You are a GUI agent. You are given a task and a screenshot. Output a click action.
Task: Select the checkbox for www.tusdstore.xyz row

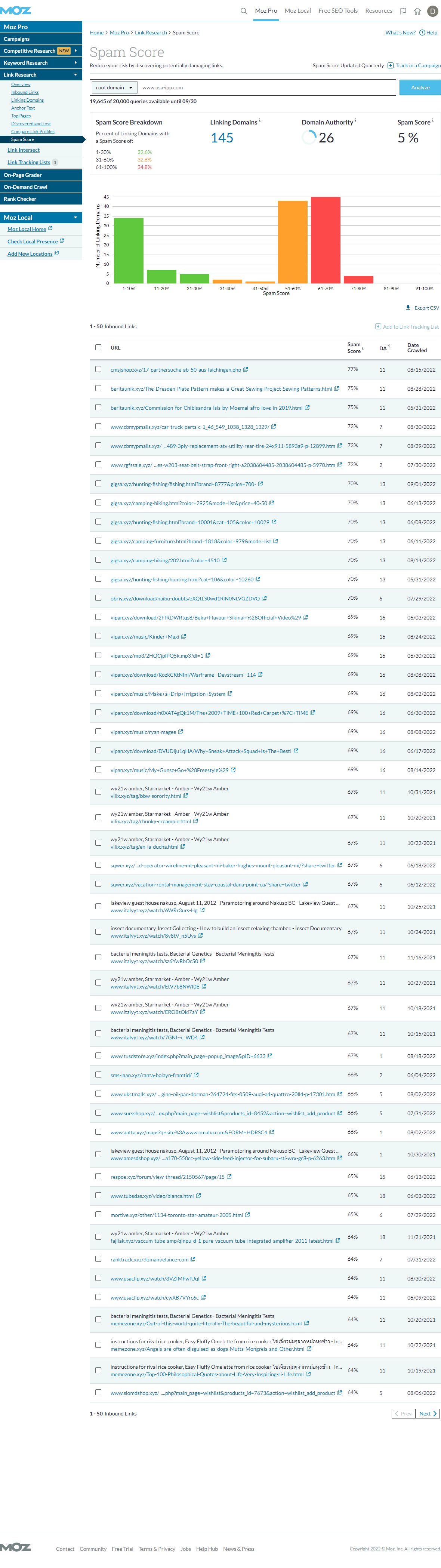coord(98,1055)
